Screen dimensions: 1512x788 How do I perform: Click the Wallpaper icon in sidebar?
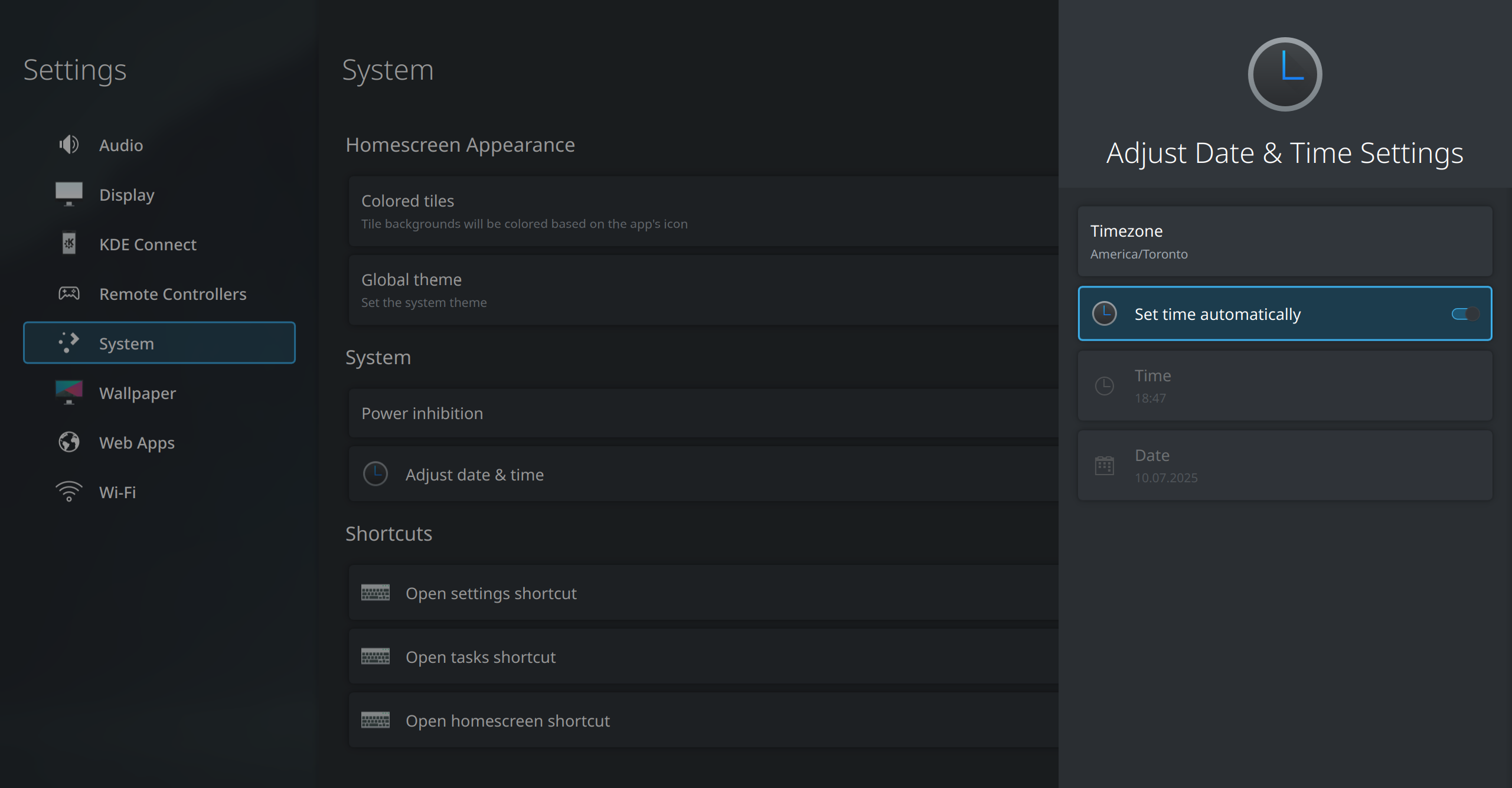click(69, 392)
